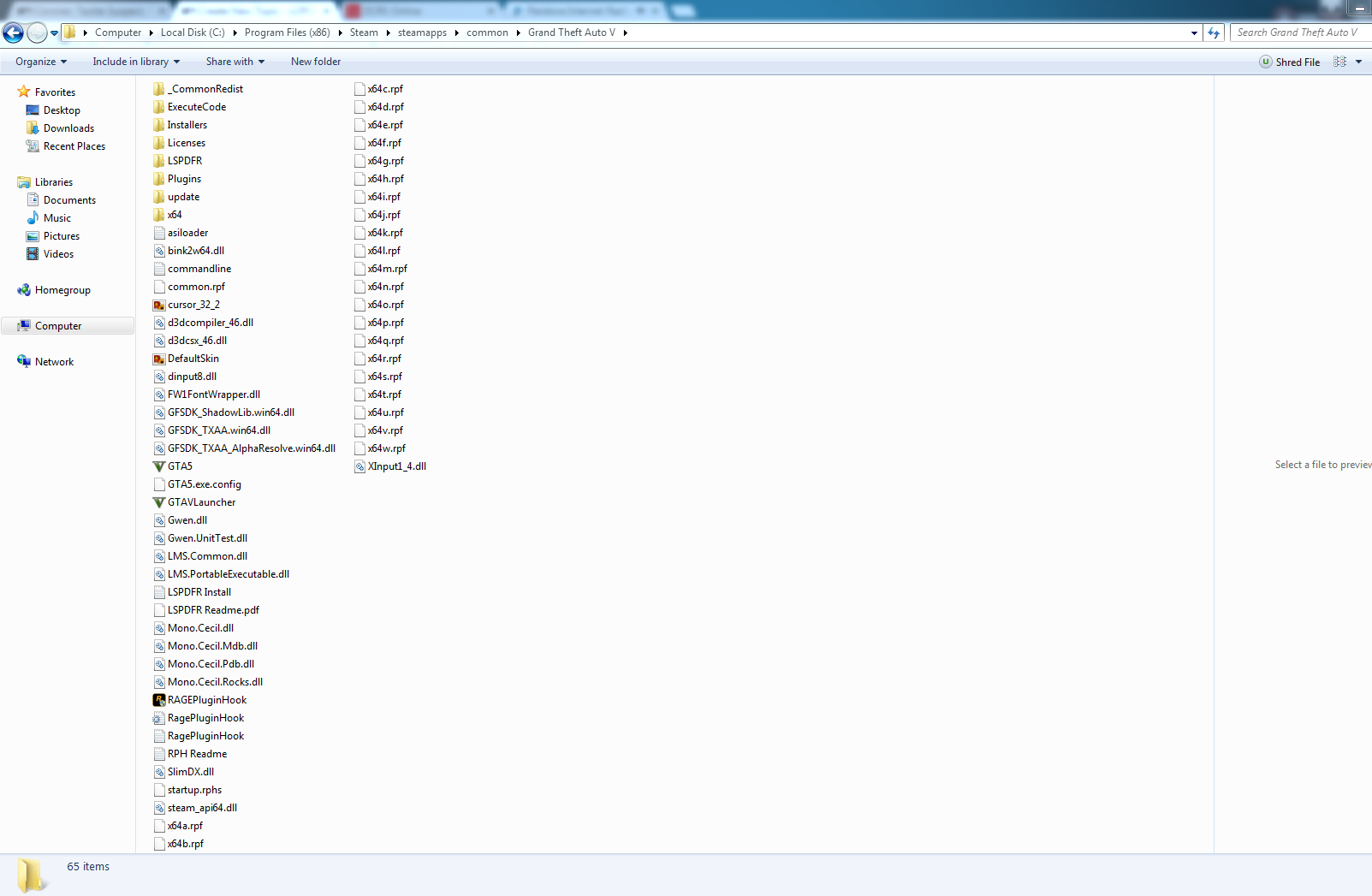Select Libraries in the navigation pane

pyautogui.click(x=54, y=182)
